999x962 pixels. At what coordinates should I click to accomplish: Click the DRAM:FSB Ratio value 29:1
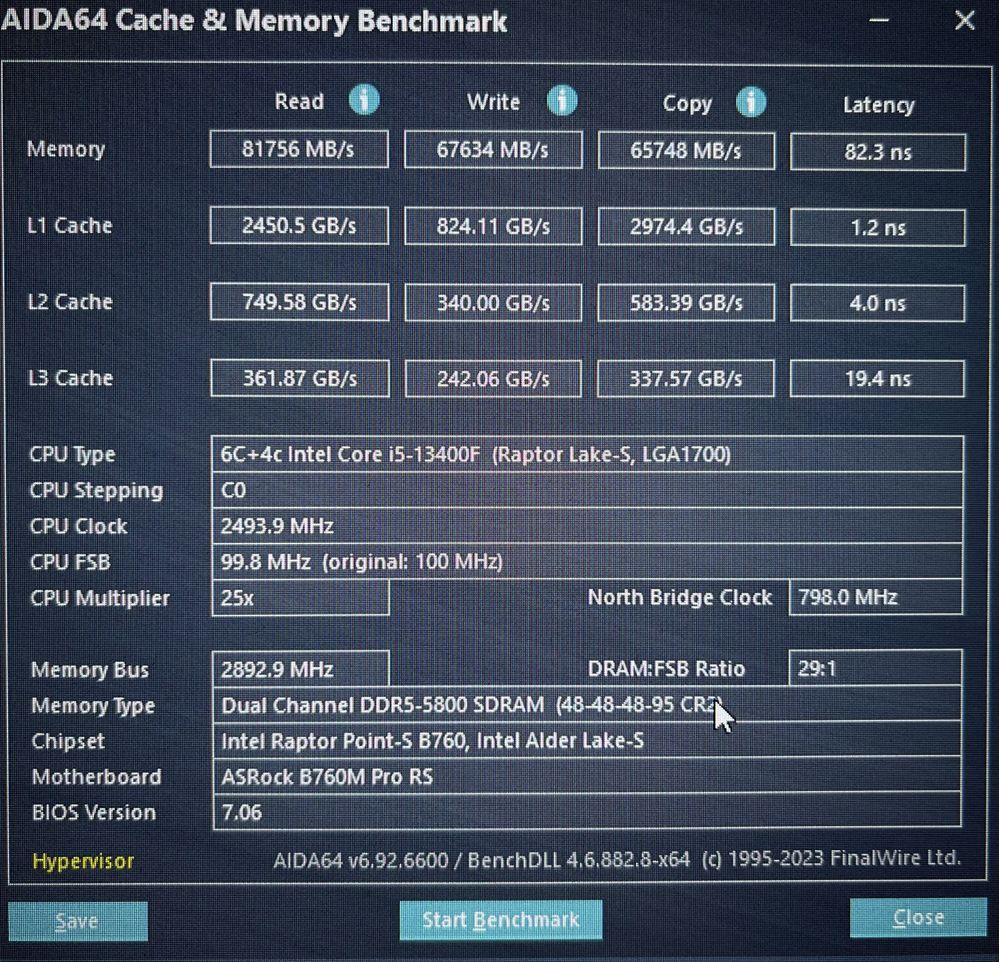click(x=875, y=668)
